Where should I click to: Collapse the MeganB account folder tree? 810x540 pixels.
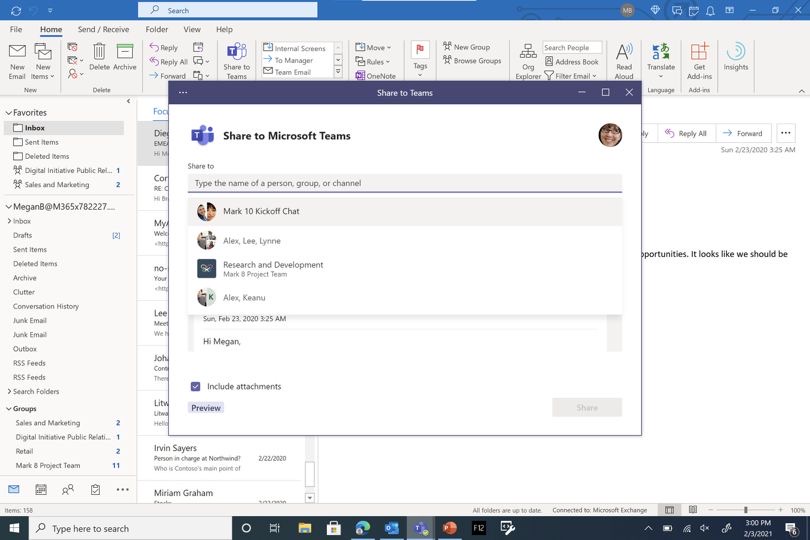click(9, 207)
